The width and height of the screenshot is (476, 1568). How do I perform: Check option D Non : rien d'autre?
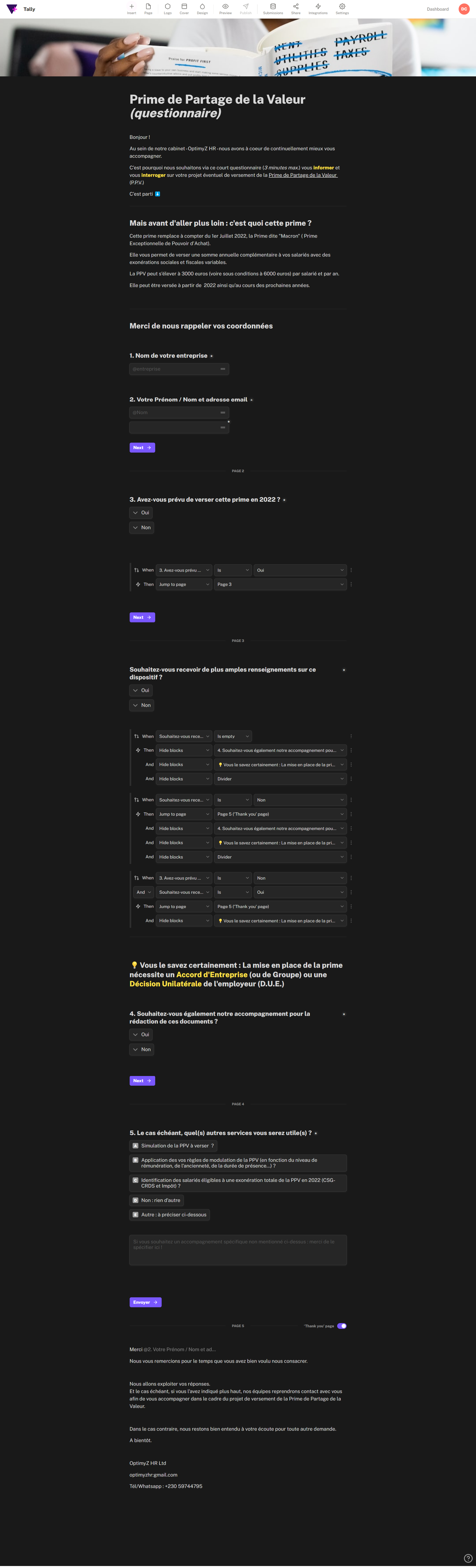click(157, 1200)
